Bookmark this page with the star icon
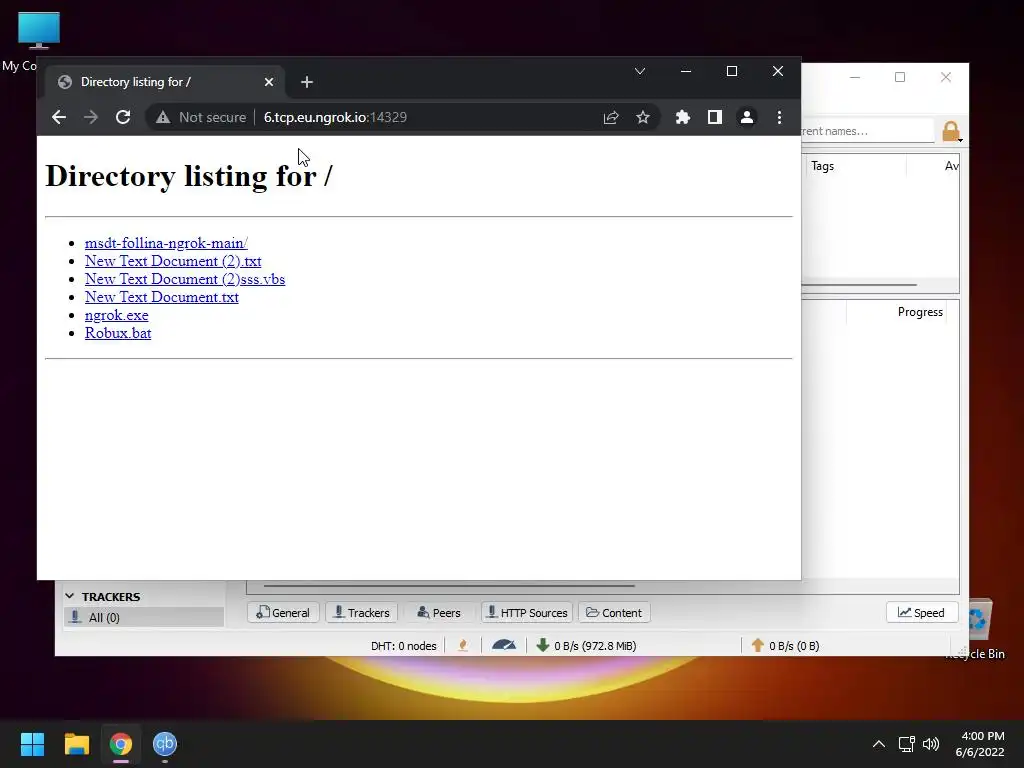Viewport: 1024px width, 768px height. (x=643, y=117)
